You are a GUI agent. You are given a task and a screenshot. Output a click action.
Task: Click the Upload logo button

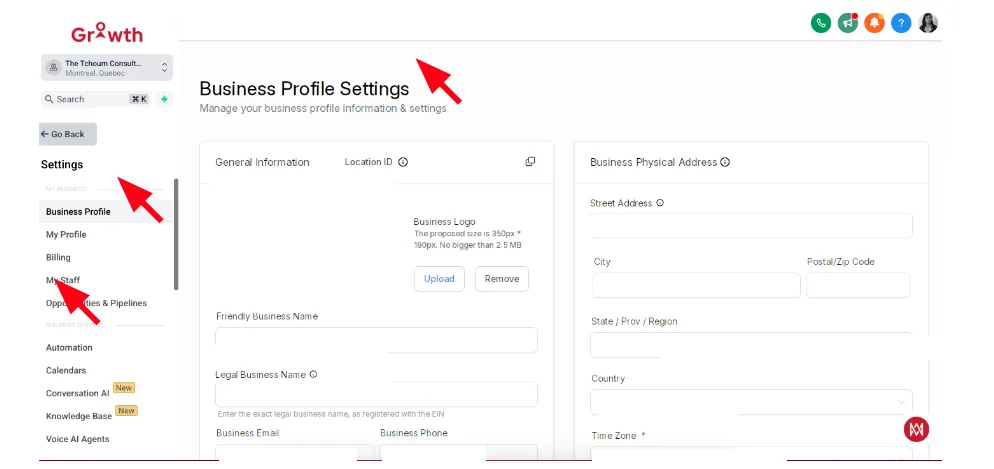coord(439,279)
